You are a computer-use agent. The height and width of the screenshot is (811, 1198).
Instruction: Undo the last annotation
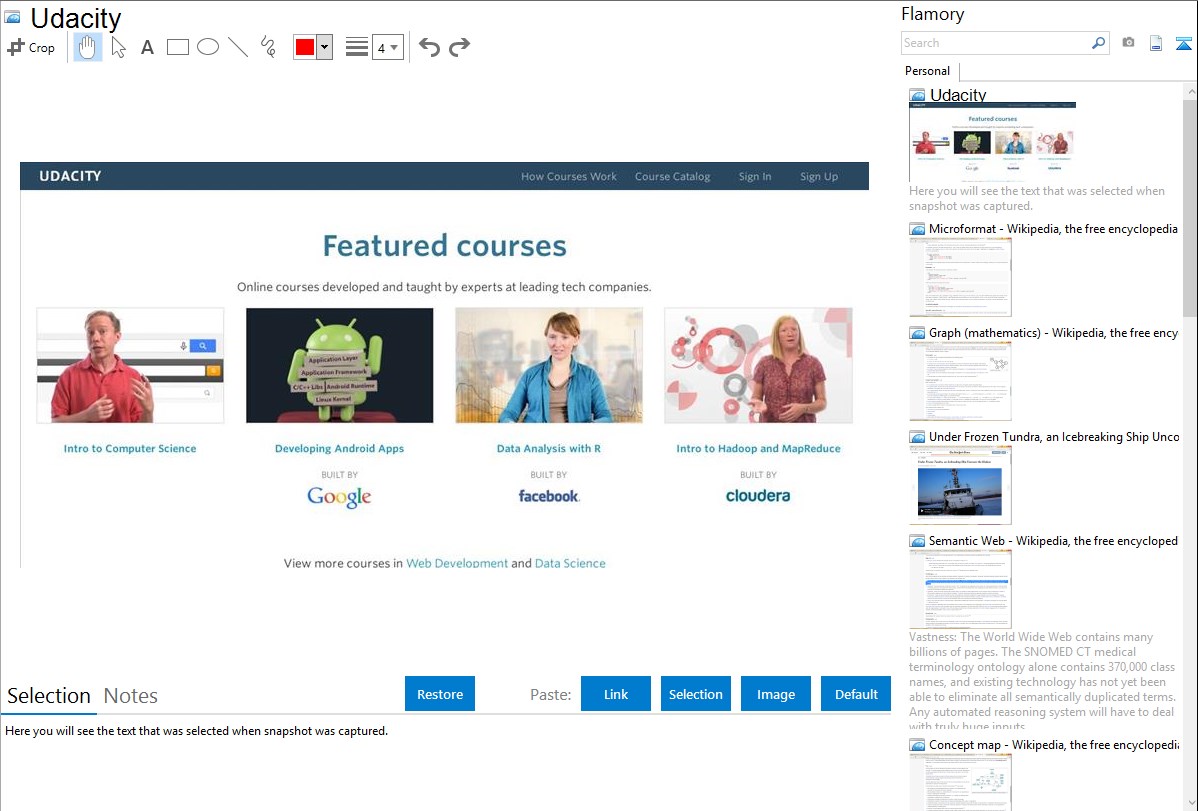[429, 47]
